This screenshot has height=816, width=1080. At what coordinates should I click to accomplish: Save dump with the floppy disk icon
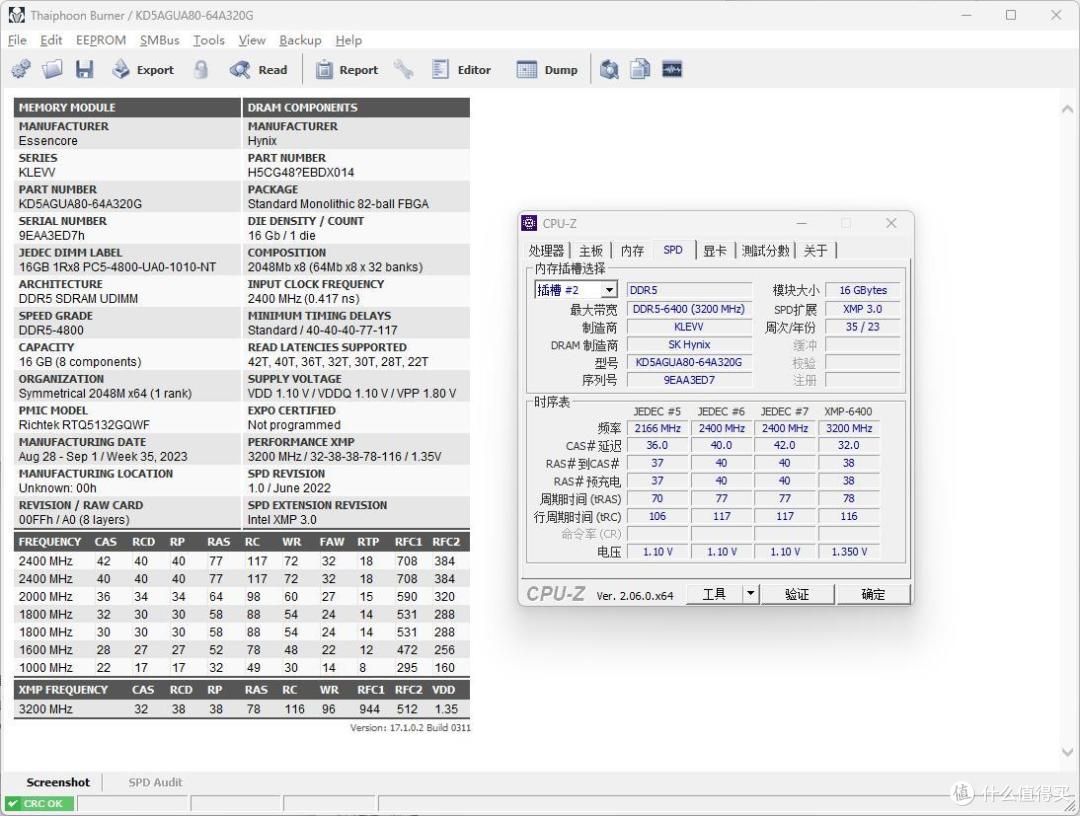pos(85,70)
